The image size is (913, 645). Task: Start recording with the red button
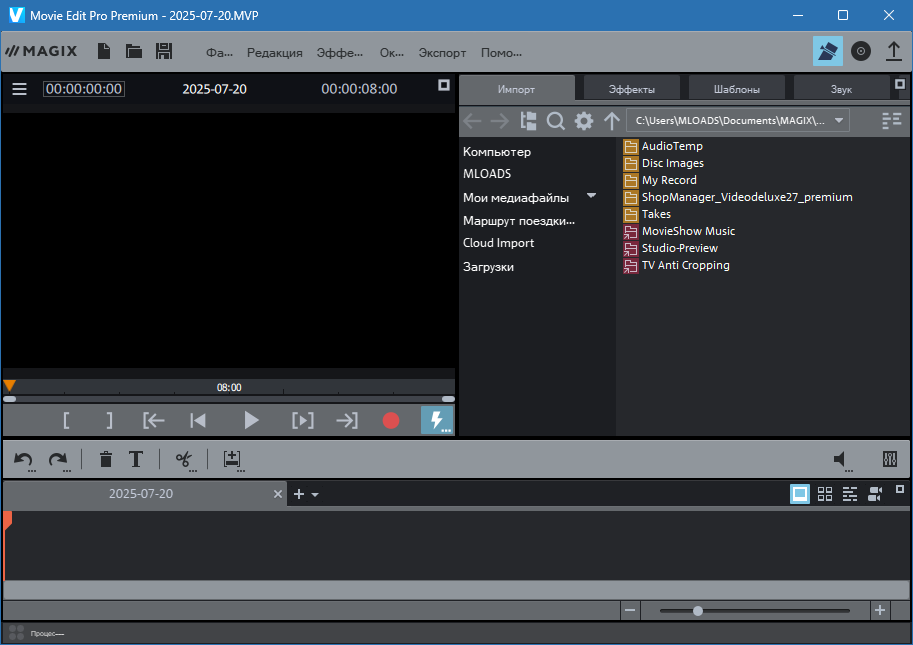[391, 420]
